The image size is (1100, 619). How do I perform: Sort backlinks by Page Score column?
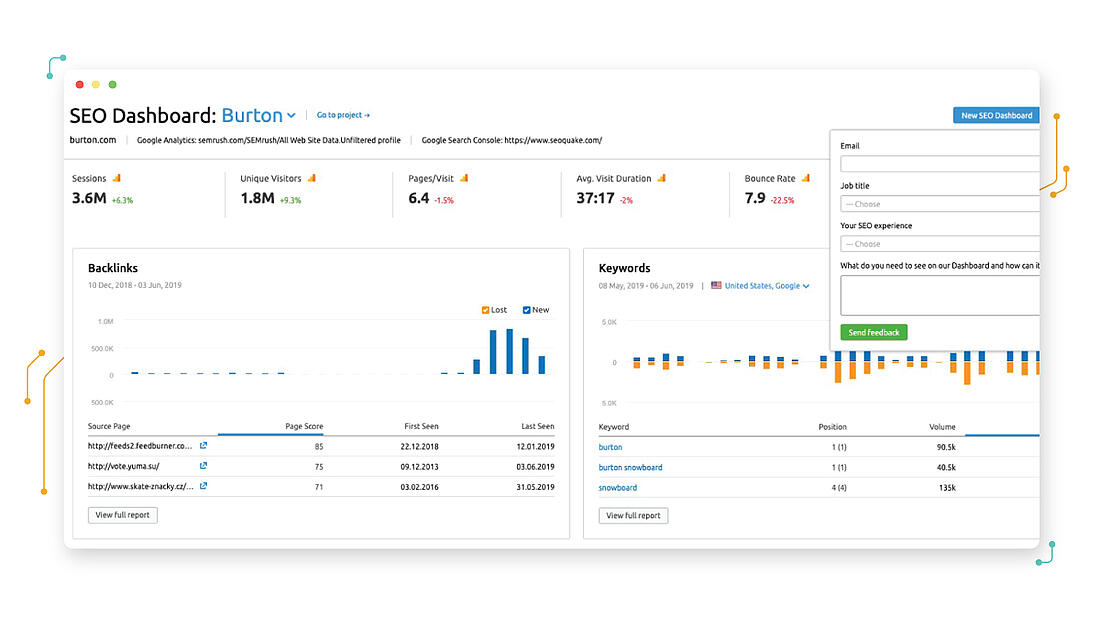[304, 426]
